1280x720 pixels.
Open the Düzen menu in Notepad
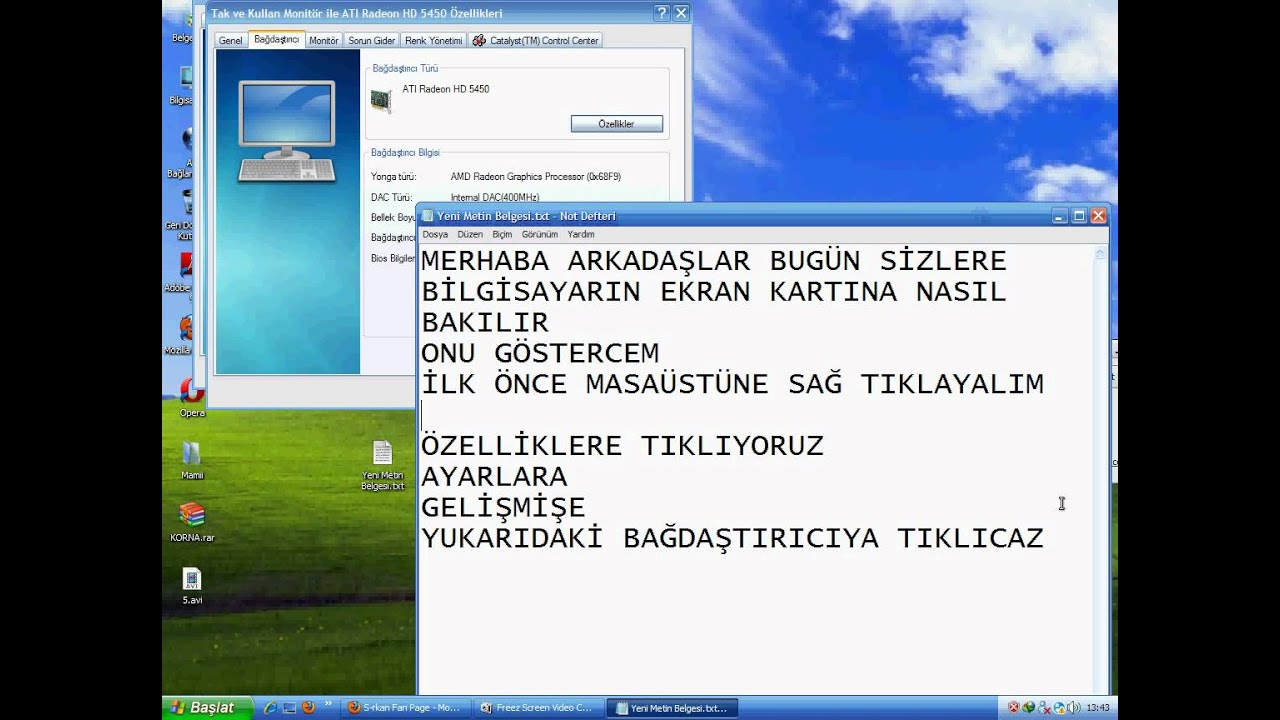pos(470,234)
